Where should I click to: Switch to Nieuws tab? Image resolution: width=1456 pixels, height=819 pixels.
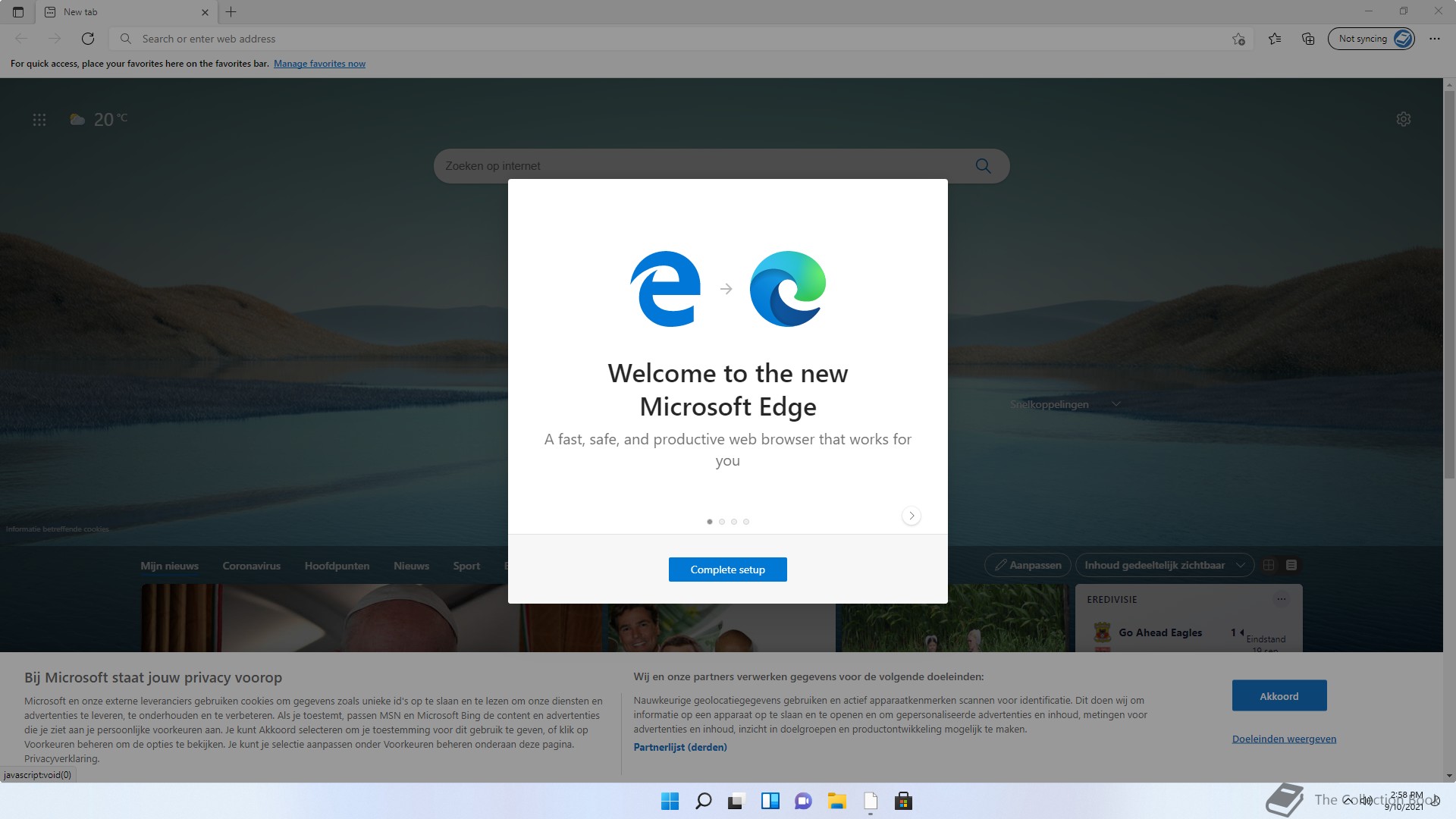coord(411,566)
